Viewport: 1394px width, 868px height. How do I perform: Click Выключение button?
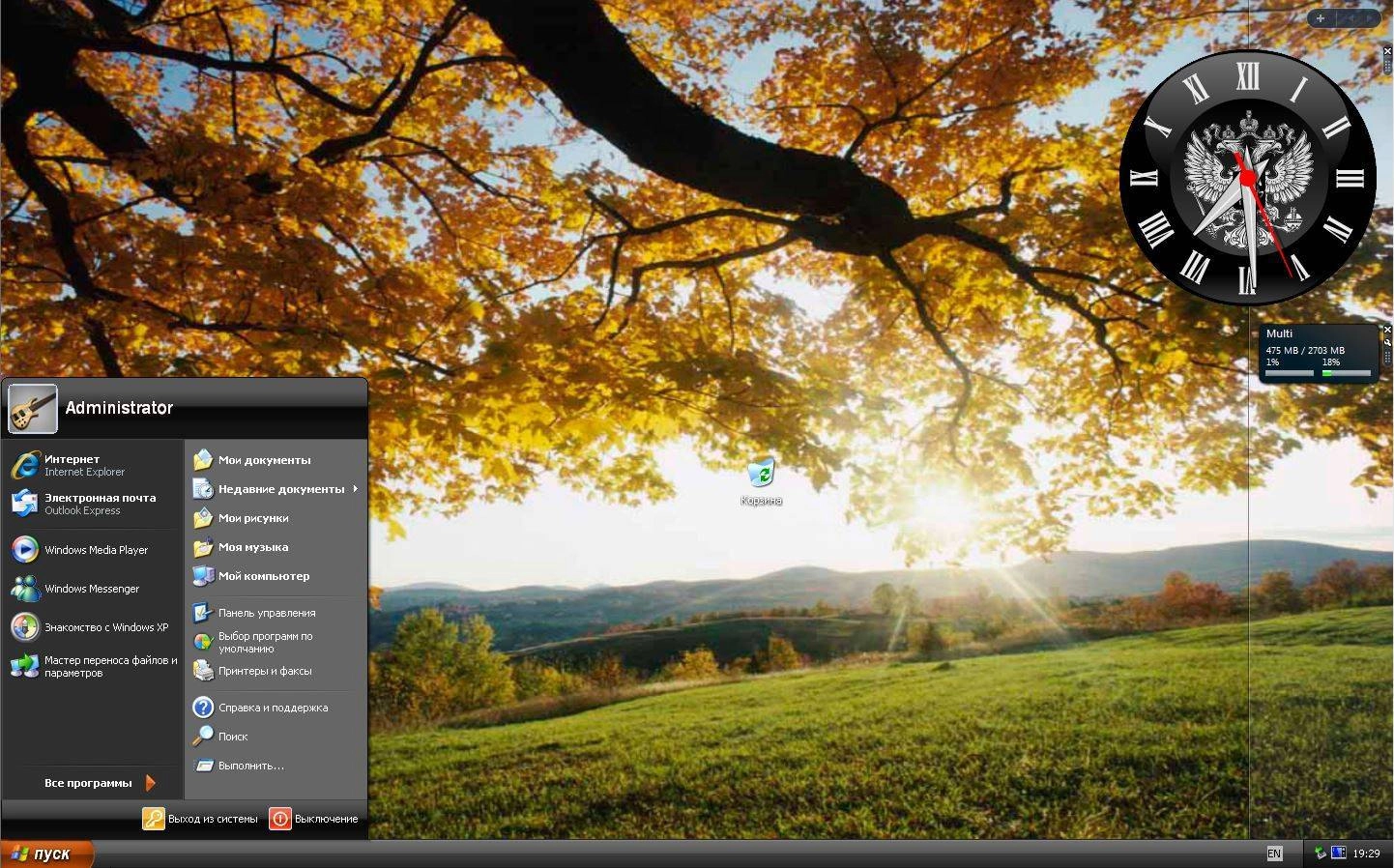pos(314,819)
